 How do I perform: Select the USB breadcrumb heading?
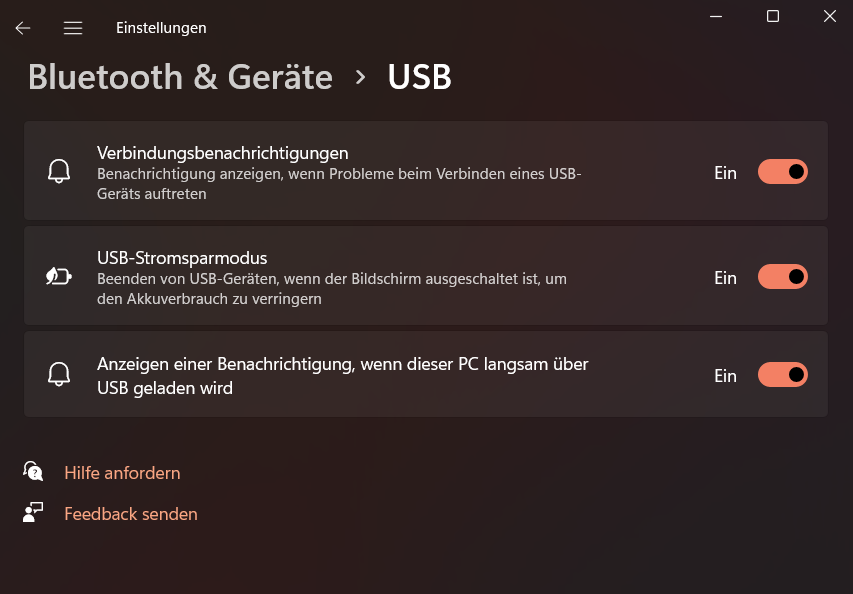[x=420, y=77]
